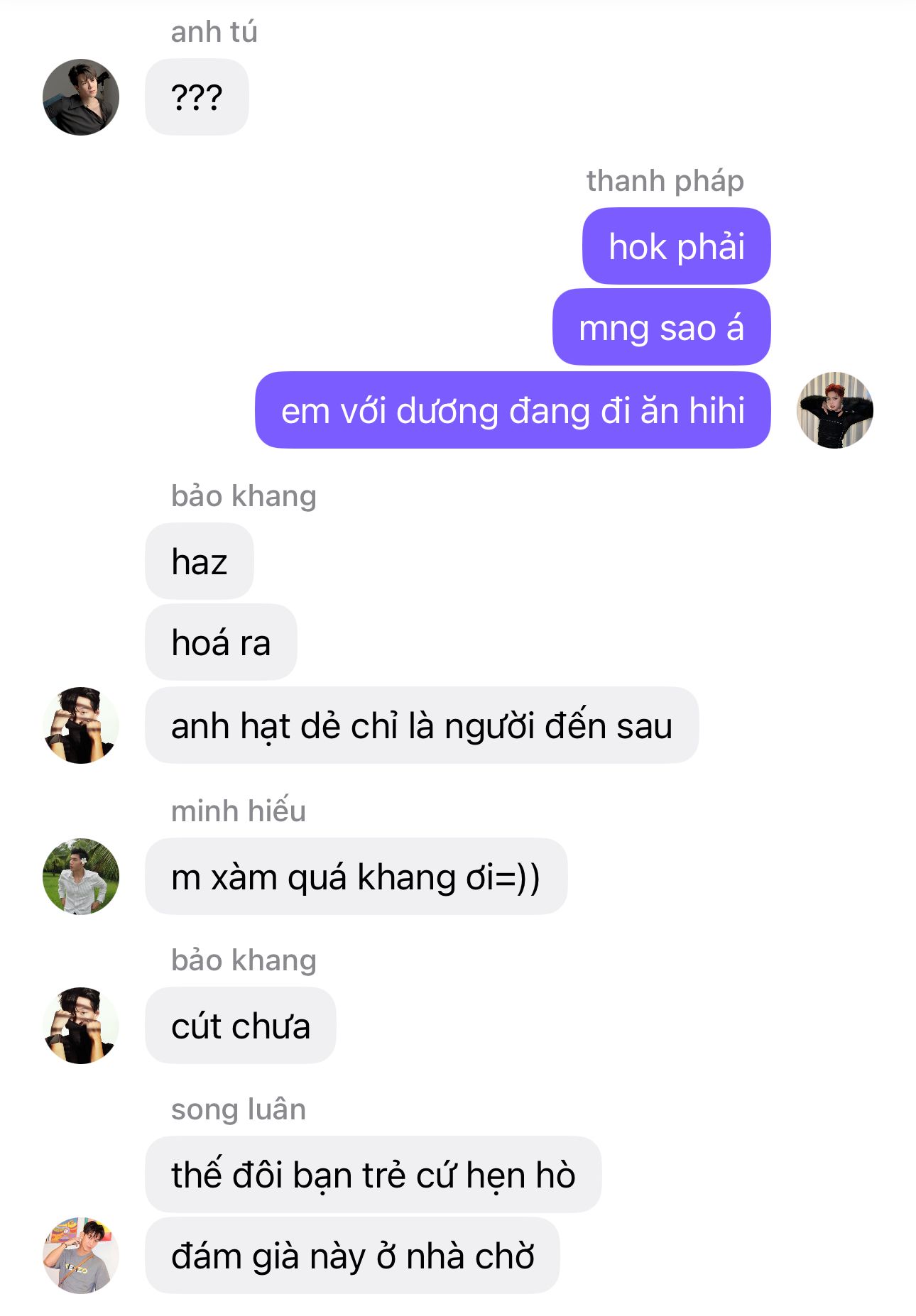Screen dimensions: 916x1316
Task: Select 'em với dương đang đi ăn hihi' bubble
Action: tap(513, 410)
